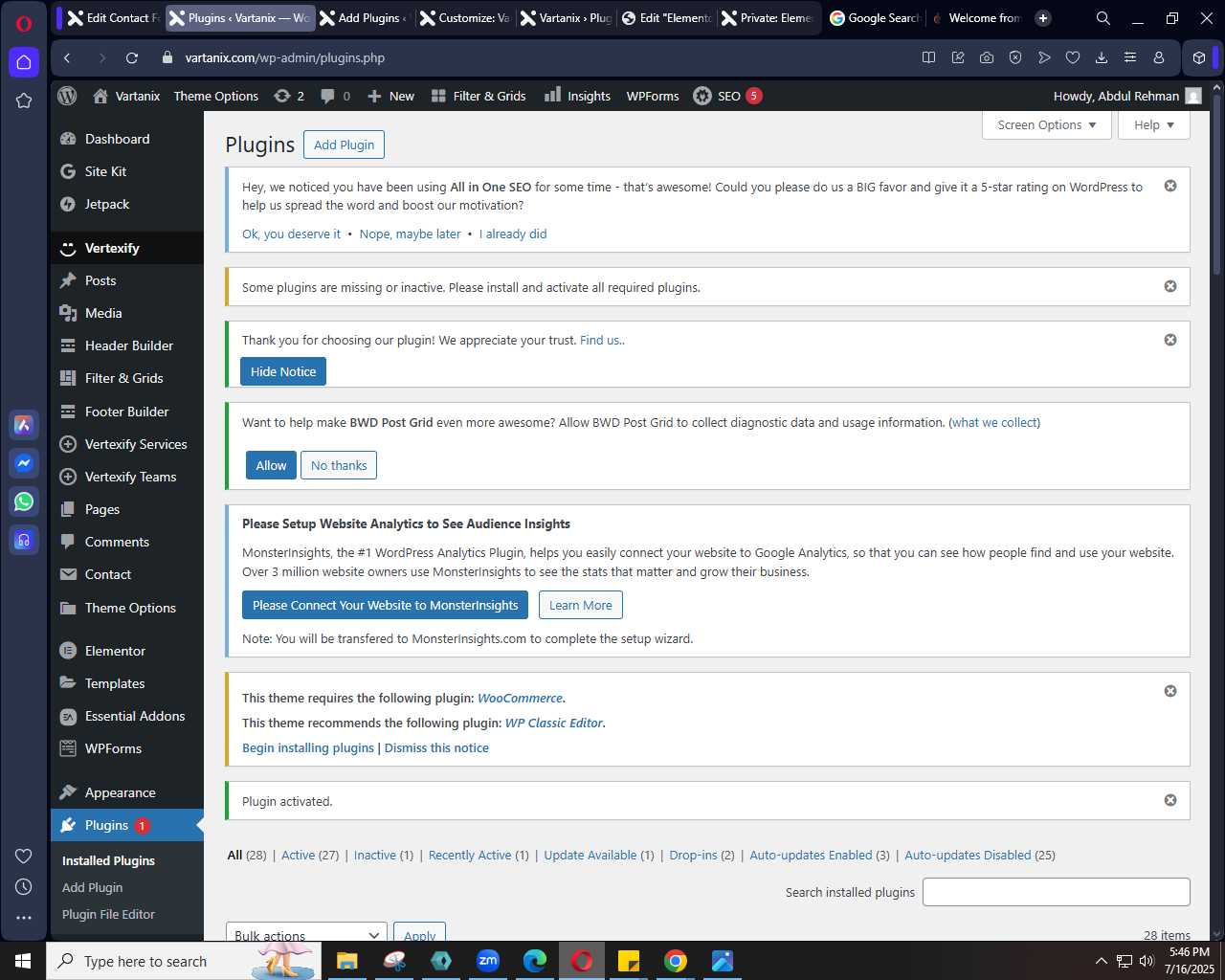Viewport: 1225px width, 980px height.
Task: Open the 2 pending updates icon
Action: pos(289,96)
